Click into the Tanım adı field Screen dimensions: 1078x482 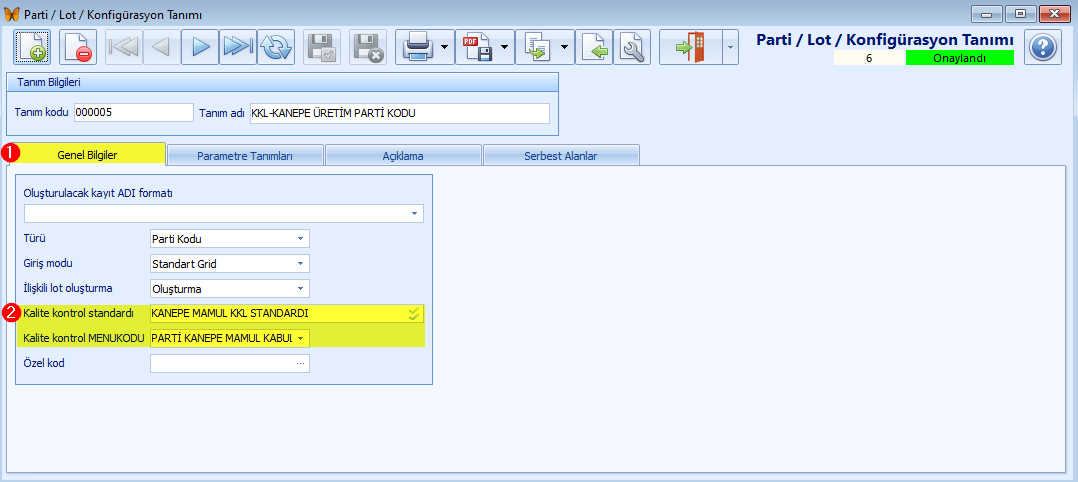[399, 113]
